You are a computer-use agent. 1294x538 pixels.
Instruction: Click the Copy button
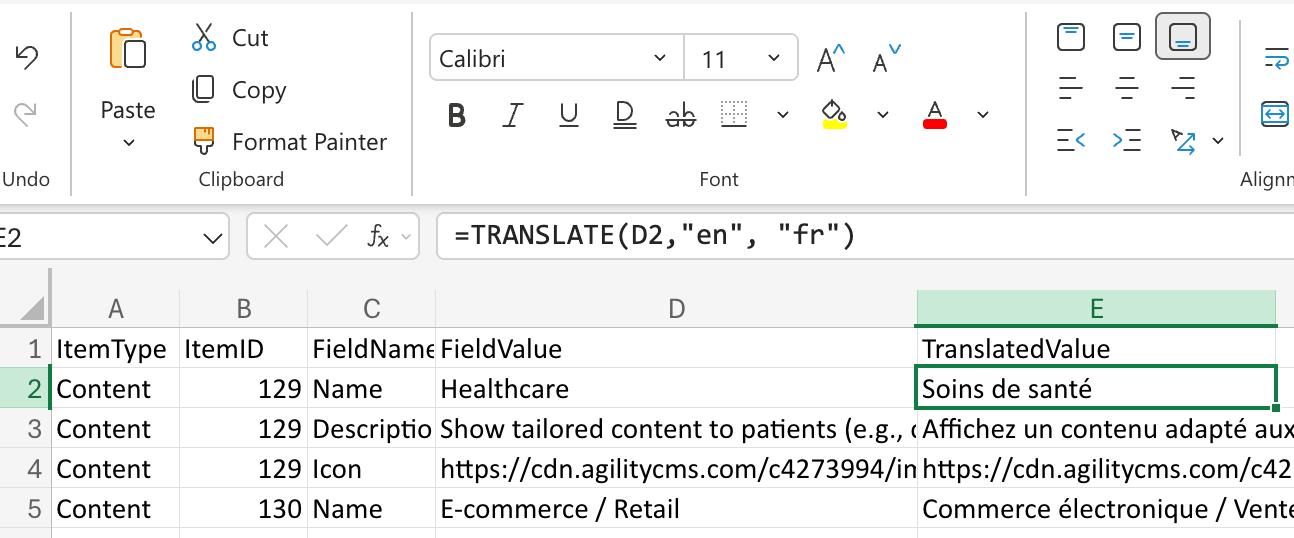[239, 90]
